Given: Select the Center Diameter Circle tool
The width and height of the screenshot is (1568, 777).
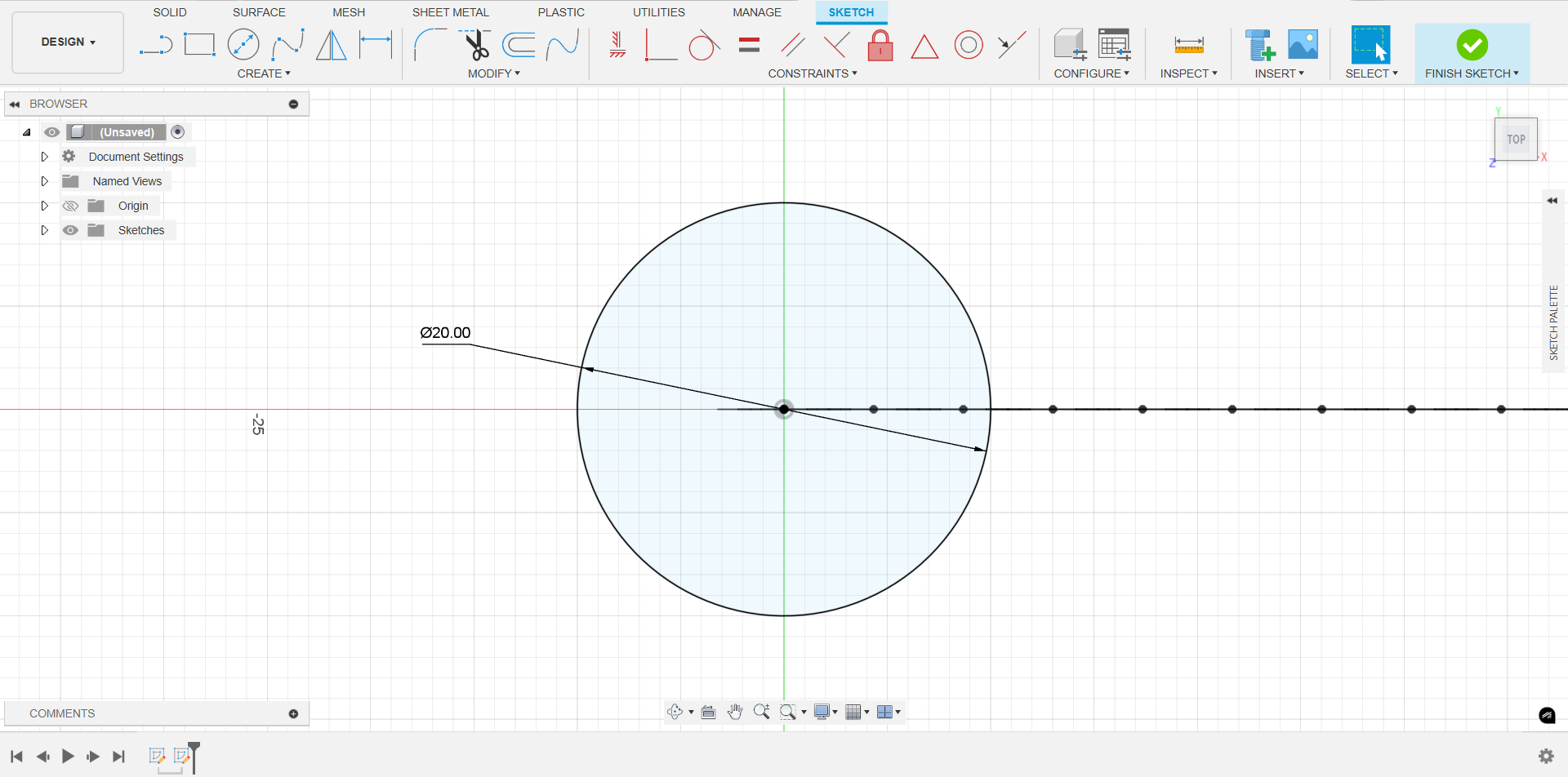Looking at the screenshot, I should click(243, 45).
